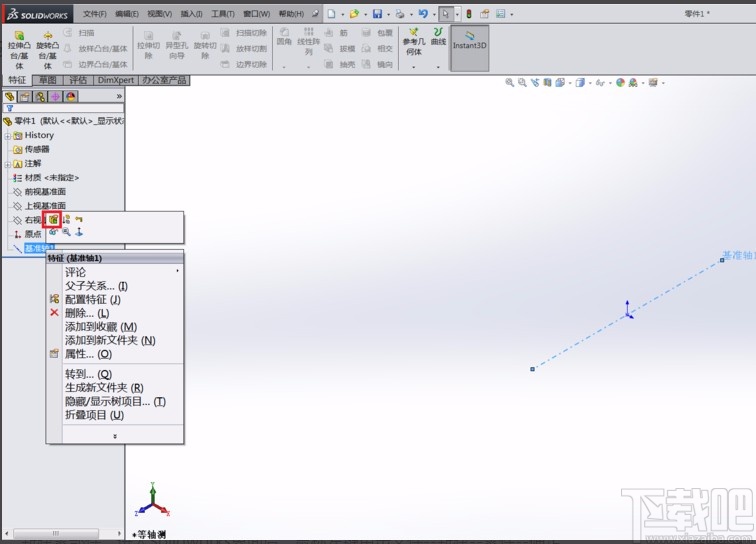Click Hide/Show Items glasses icon
The height and width of the screenshot is (544, 756).
point(600,83)
